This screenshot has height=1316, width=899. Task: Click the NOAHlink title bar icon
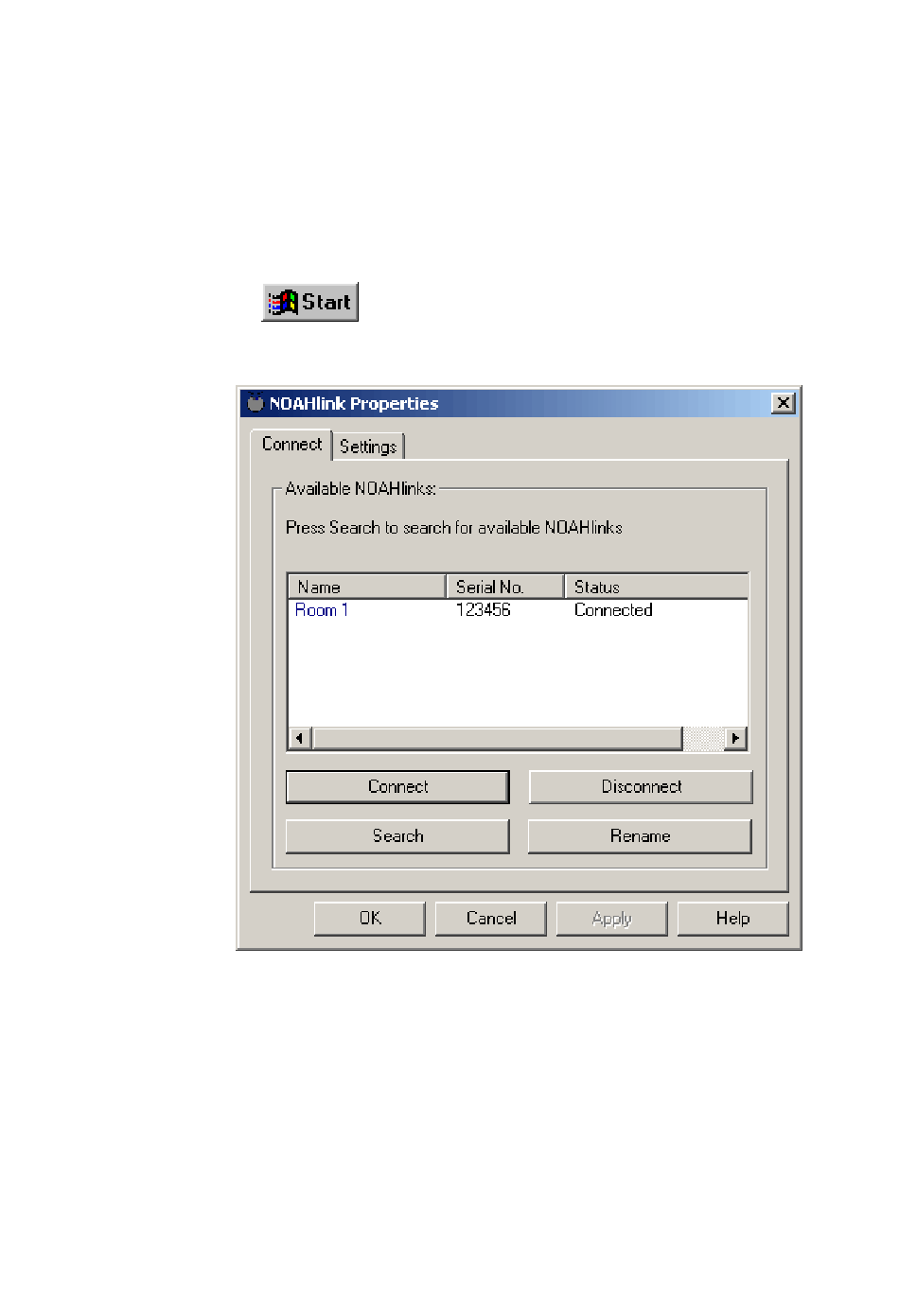pyautogui.click(x=256, y=403)
